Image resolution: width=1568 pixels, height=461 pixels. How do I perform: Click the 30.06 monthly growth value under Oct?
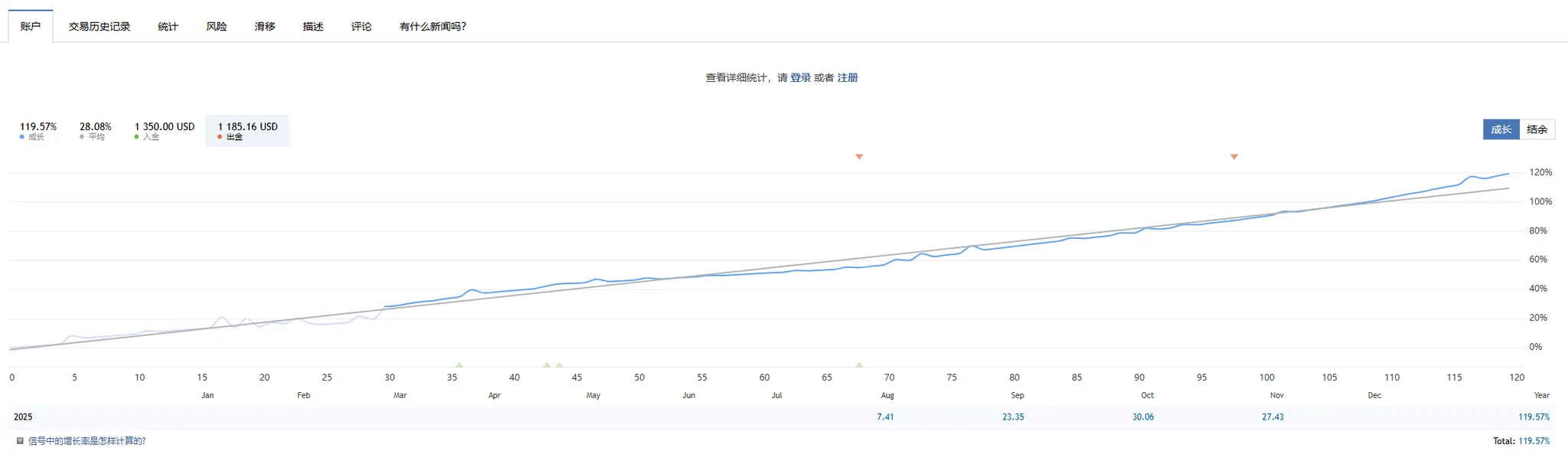coord(1143,417)
